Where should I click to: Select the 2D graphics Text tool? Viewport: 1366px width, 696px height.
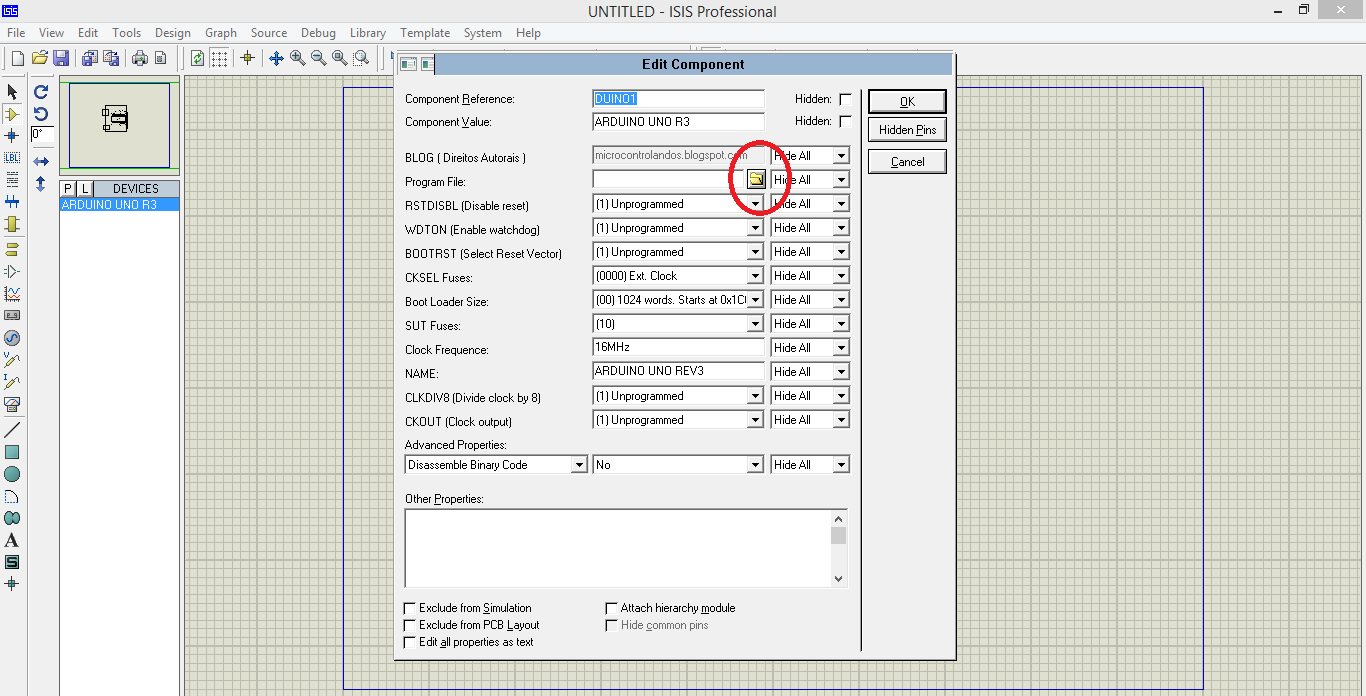[12, 540]
